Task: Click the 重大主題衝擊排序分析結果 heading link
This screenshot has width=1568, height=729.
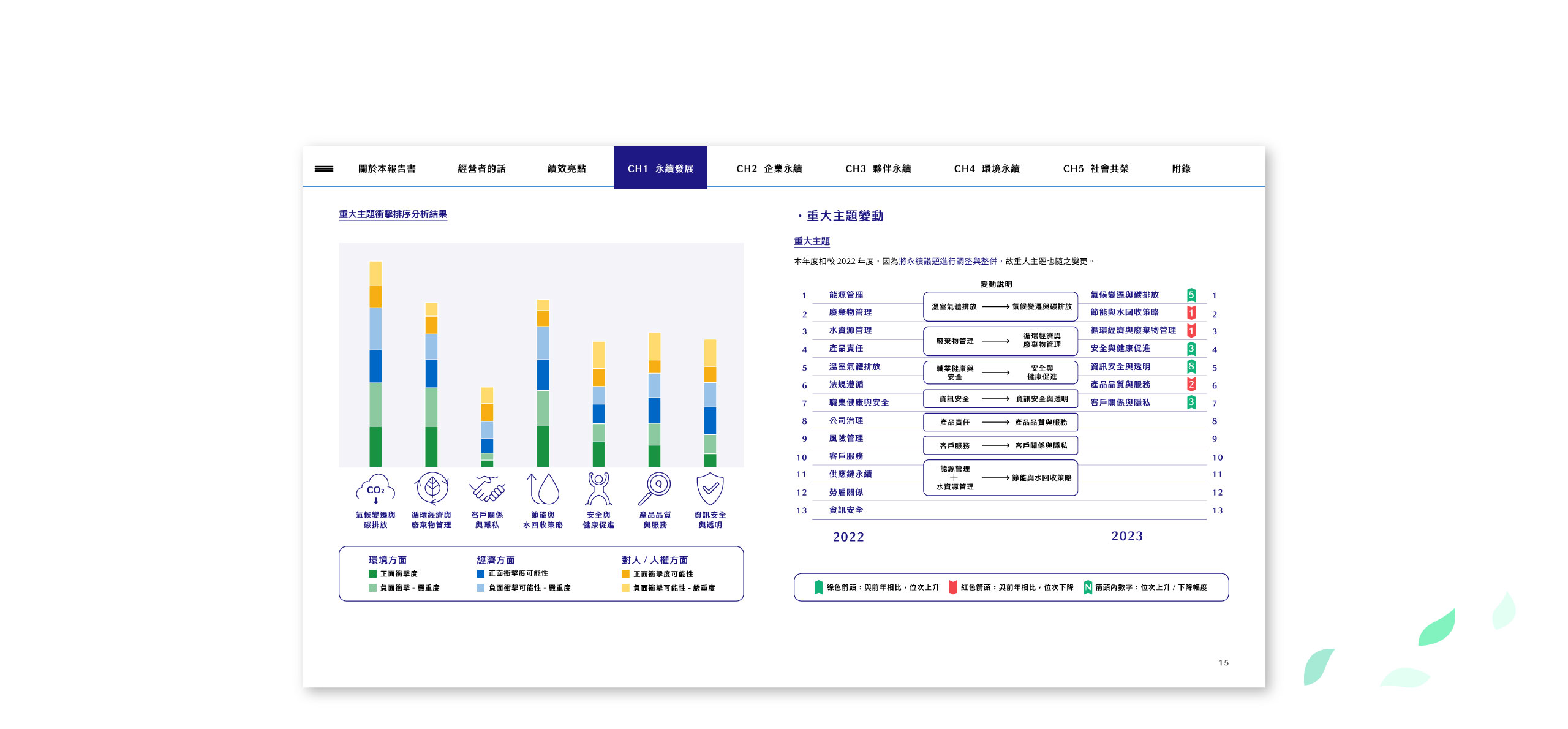Action: click(393, 214)
